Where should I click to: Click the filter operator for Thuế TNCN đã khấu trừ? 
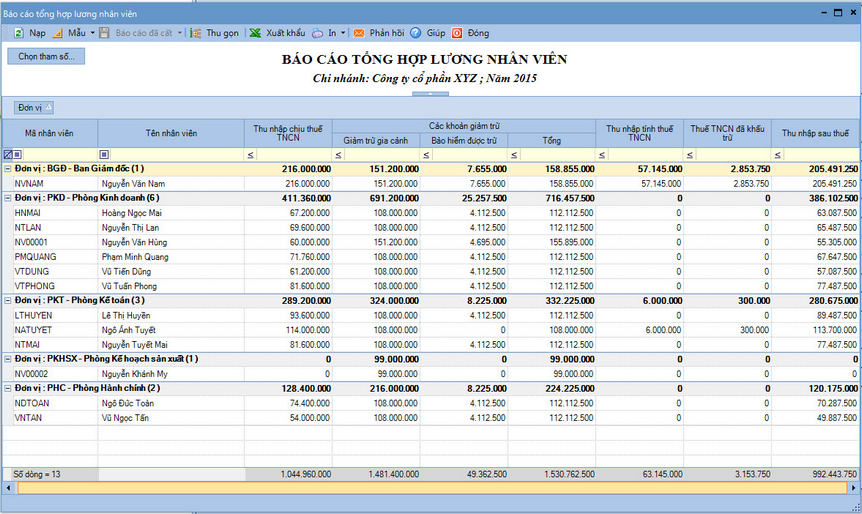click(690, 155)
